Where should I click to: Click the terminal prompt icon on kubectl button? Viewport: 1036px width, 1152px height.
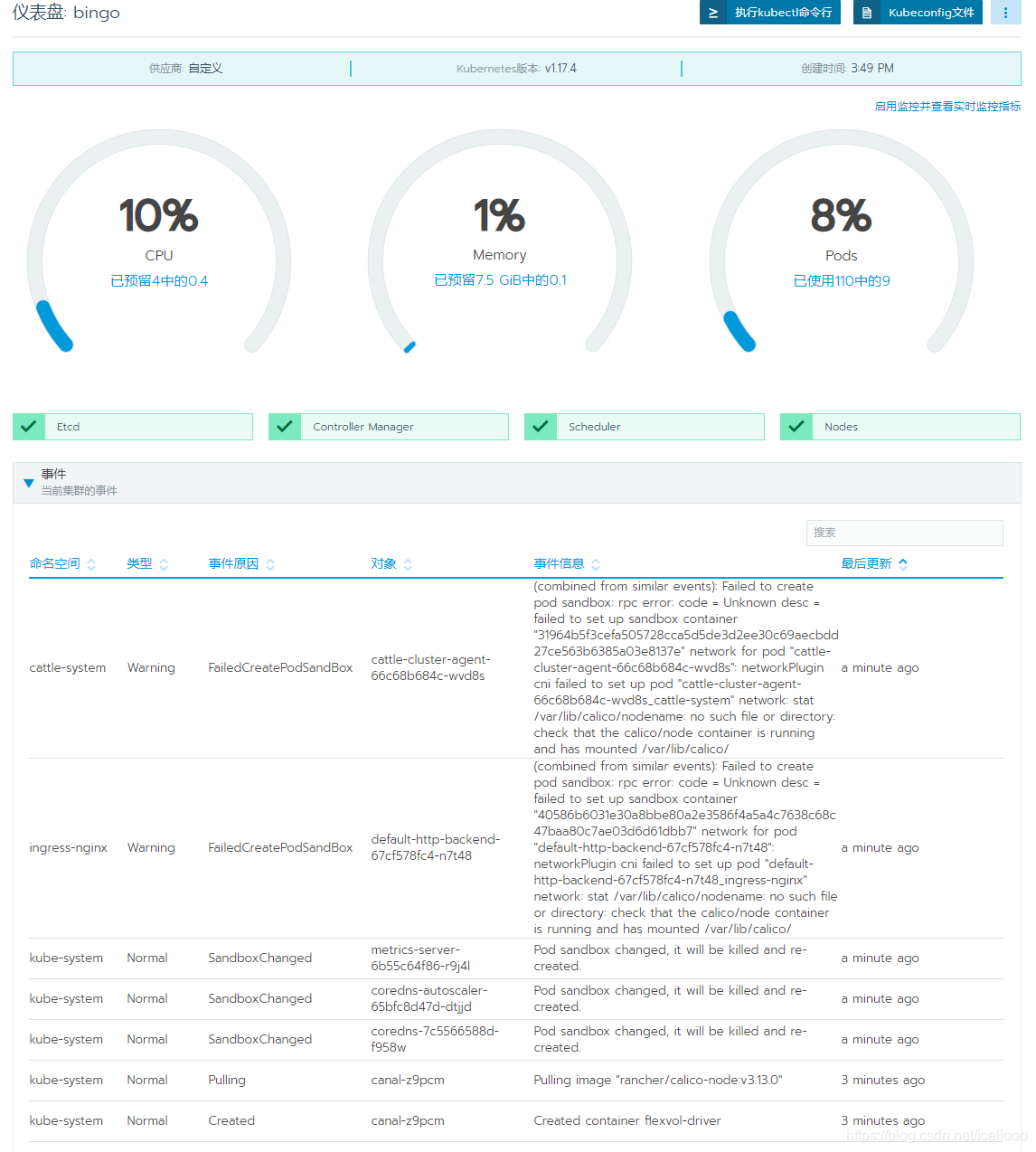tap(713, 13)
